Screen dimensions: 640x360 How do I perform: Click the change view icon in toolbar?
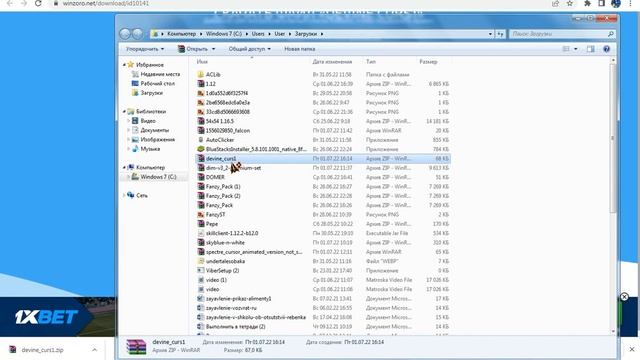pos(566,49)
